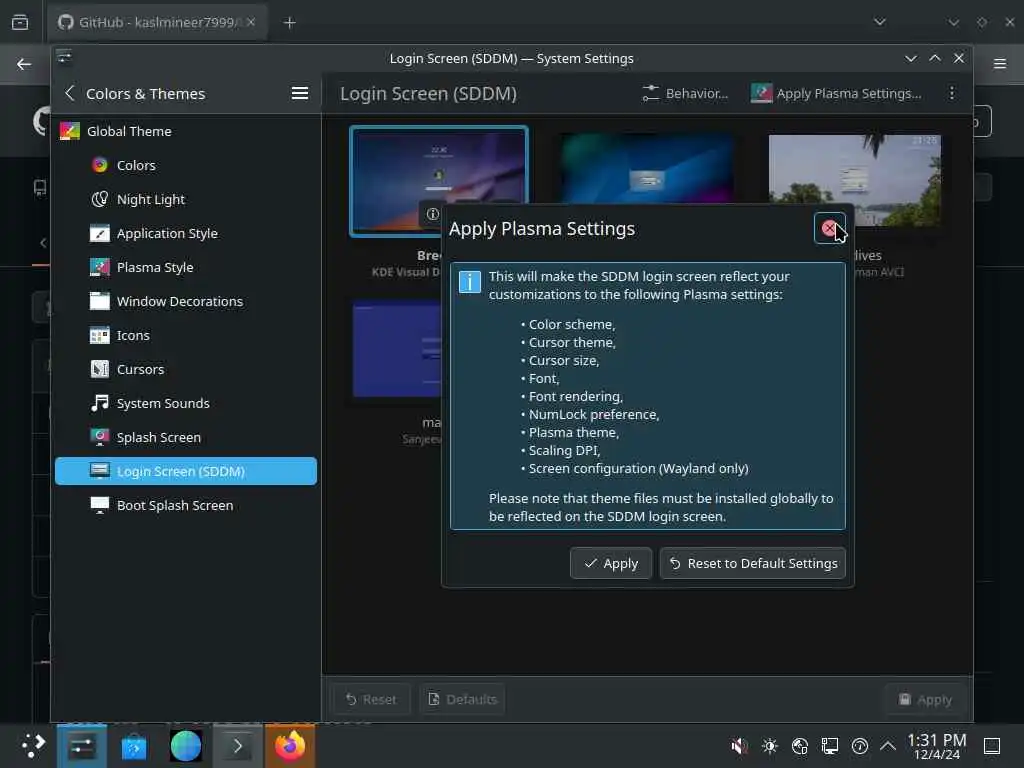
Task: Click the updates tray icon
Action: click(860, 746)
